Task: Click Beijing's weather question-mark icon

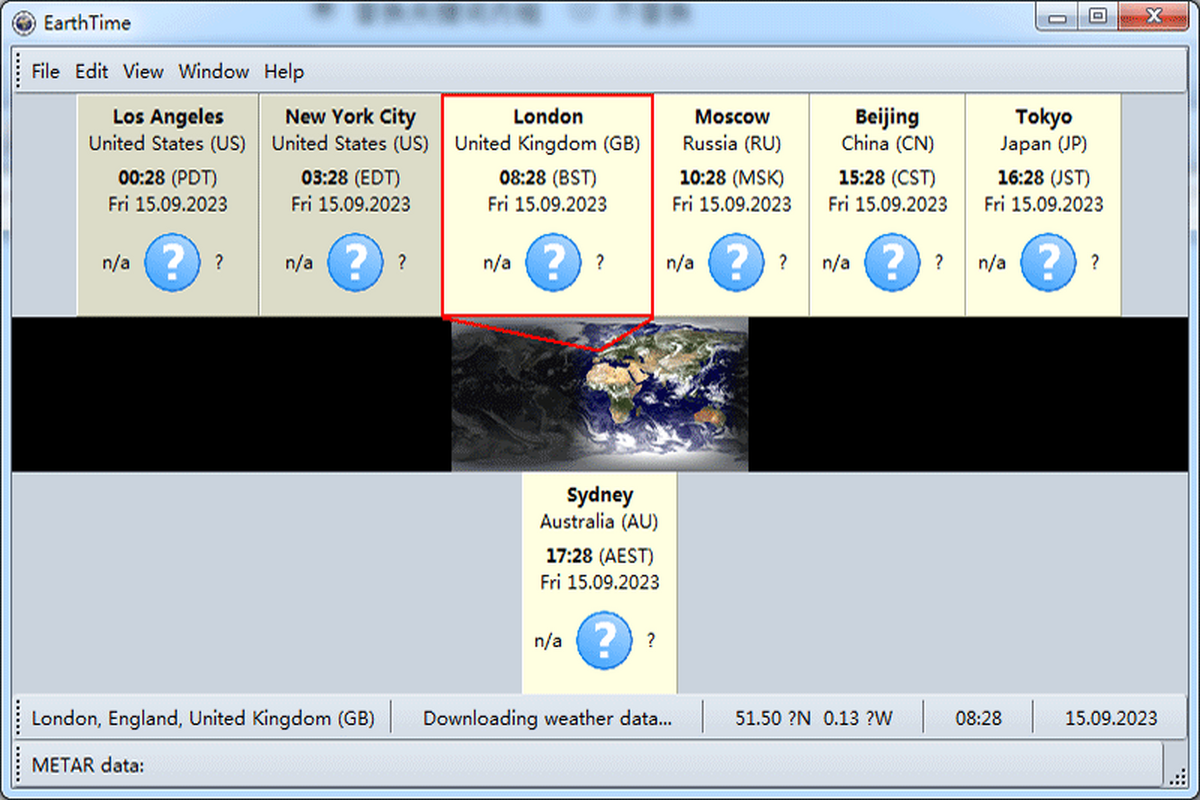Action: click(x=893, y=262)
